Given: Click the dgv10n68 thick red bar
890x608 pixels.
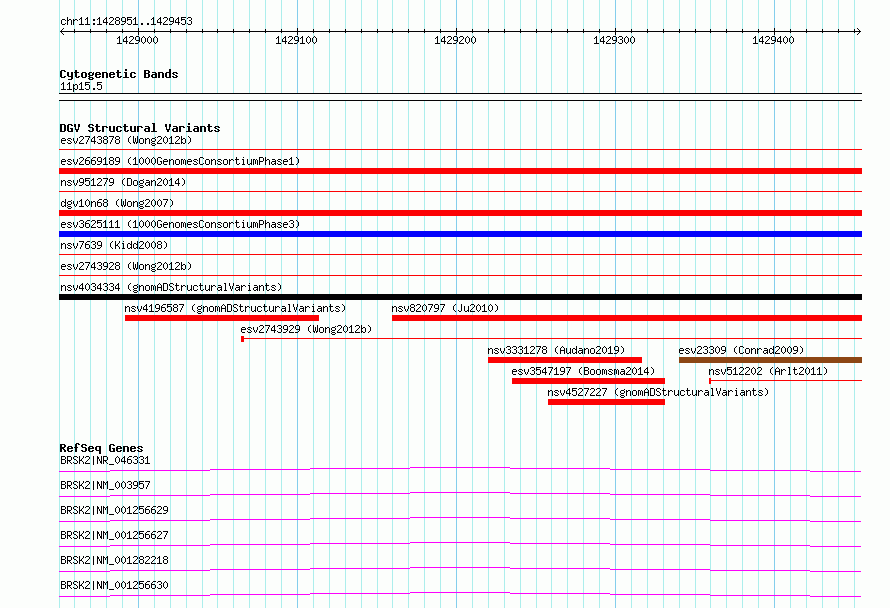Looking at the screenshot, I should click(460, 213).
